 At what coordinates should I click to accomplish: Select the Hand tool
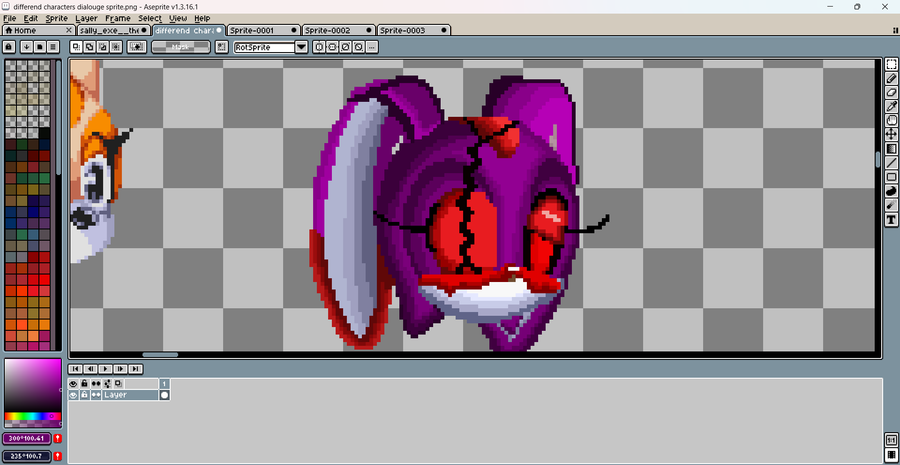(891, 121)
